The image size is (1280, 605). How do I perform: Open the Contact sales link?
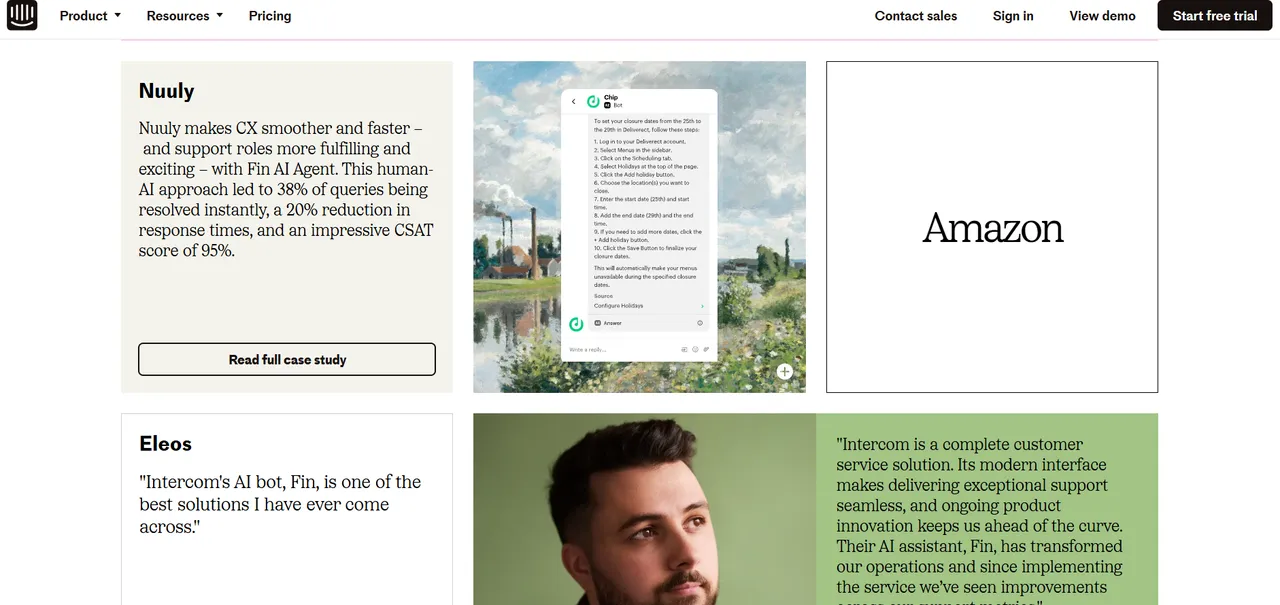[x=916, y=15]
